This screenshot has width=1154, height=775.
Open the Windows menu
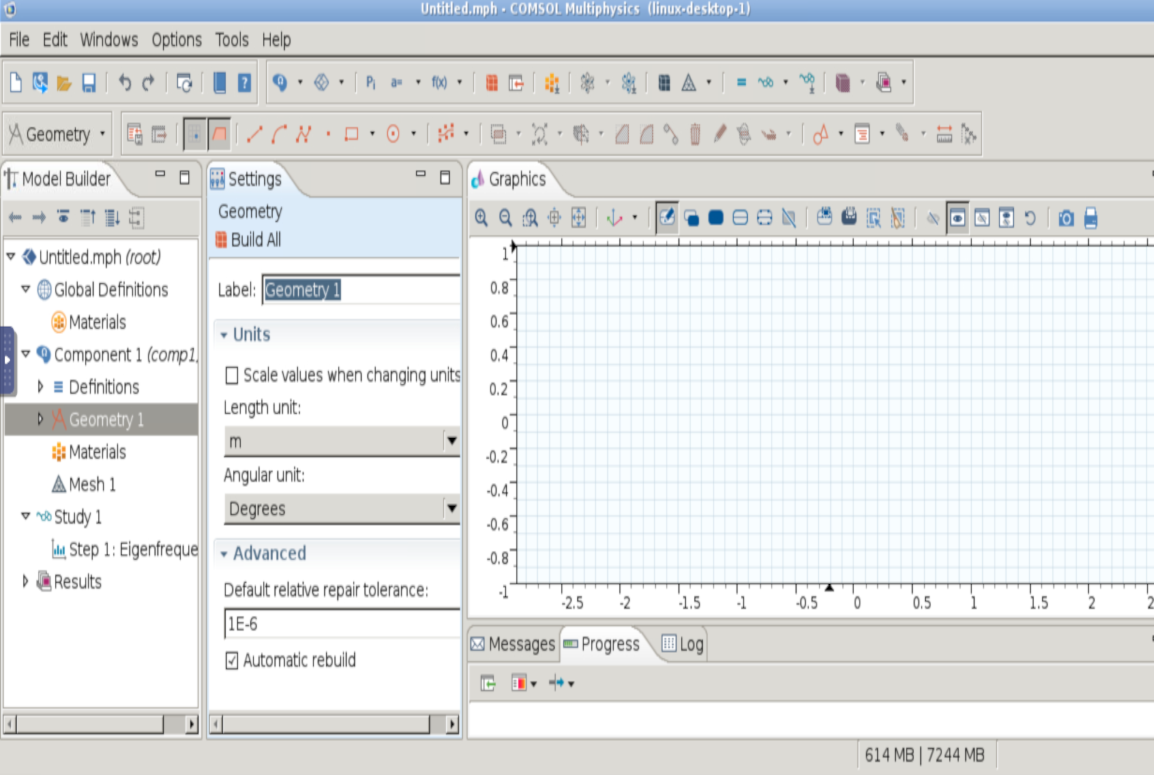[109, 40]
